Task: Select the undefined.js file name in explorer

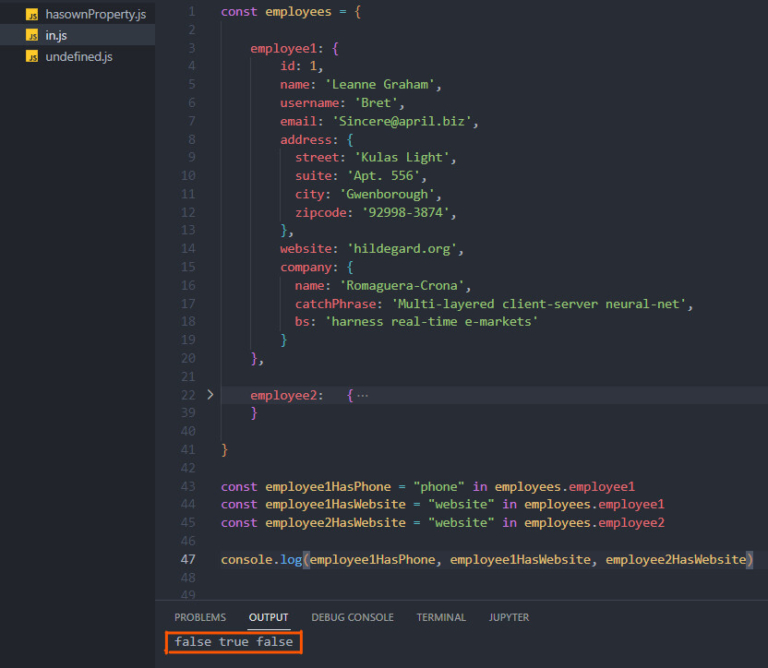Action: click(79, 57)
